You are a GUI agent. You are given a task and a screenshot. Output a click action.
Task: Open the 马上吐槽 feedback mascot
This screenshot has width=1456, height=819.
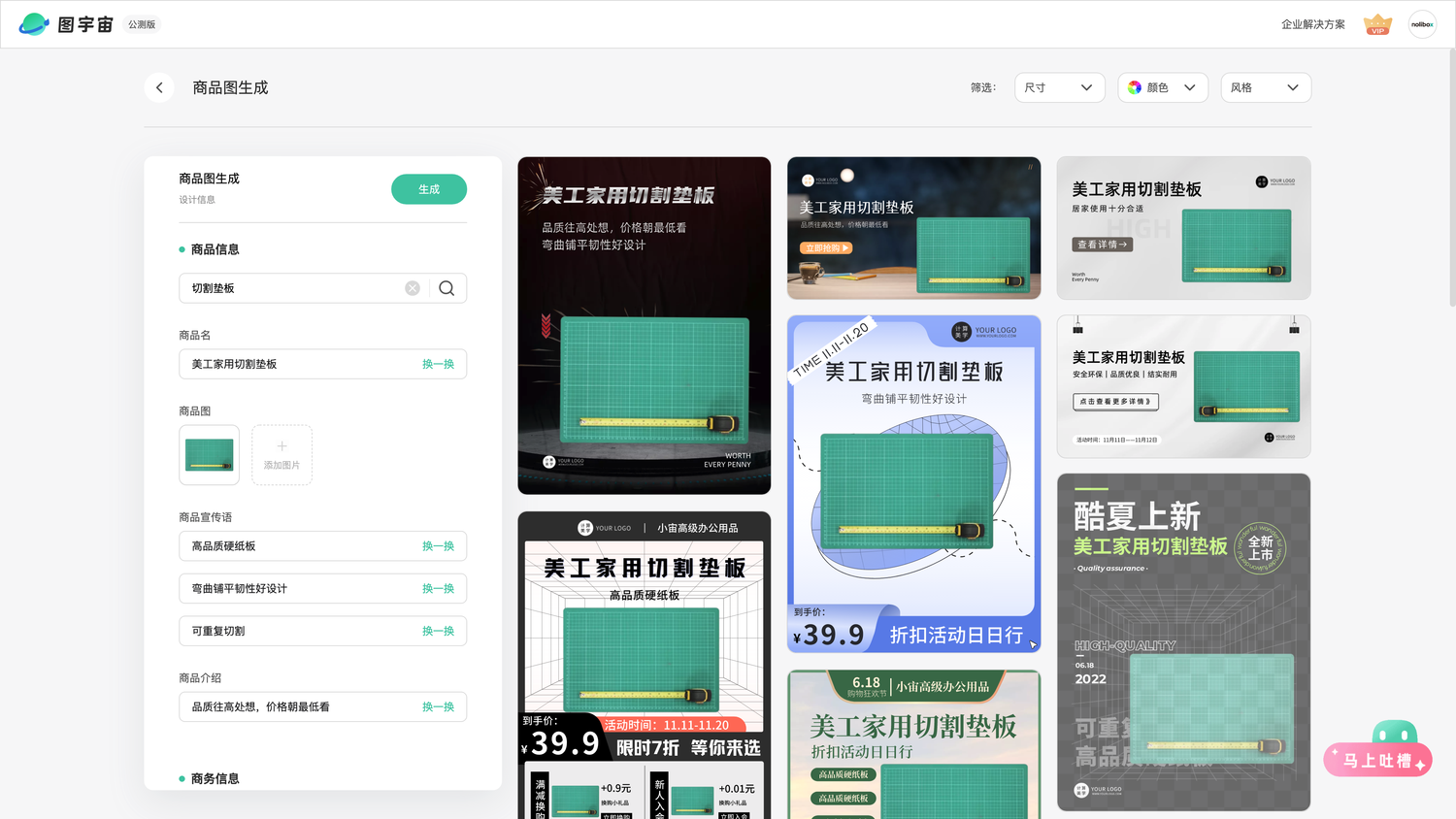1377,749
